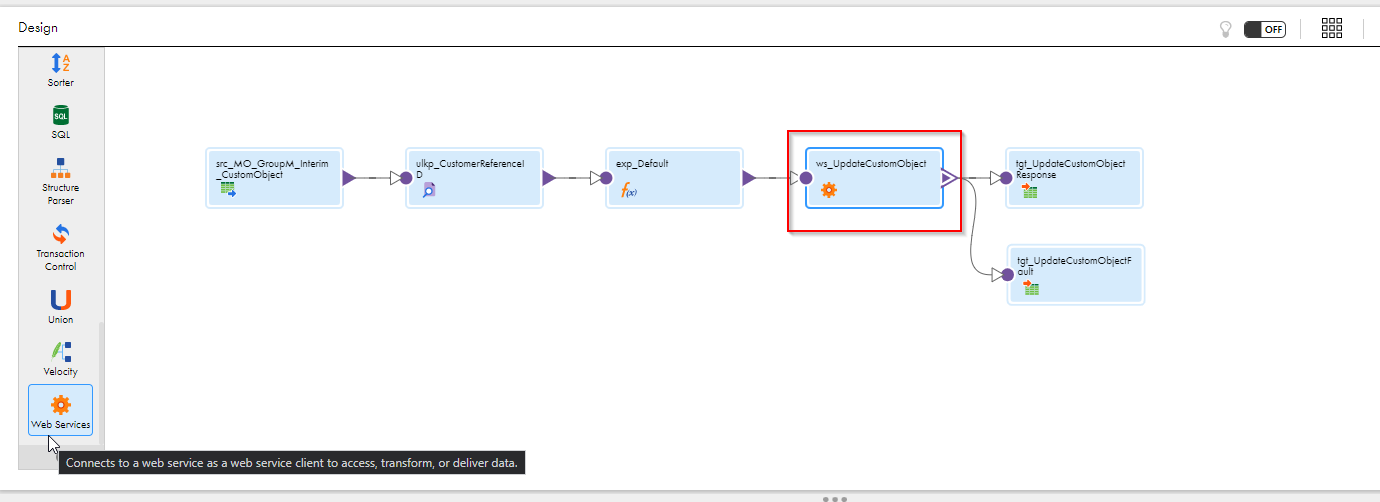Toggle the OFF recommendation switch
Viewport: 1380px width, 502px height.
tap(1265, 29)
